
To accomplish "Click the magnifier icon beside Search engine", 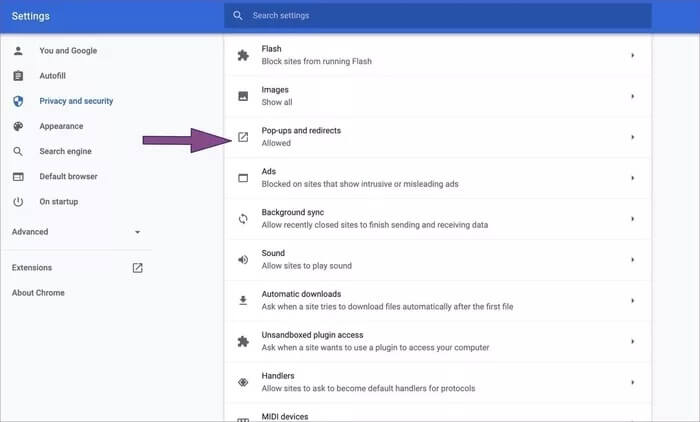I will click(x=18, y=151).
